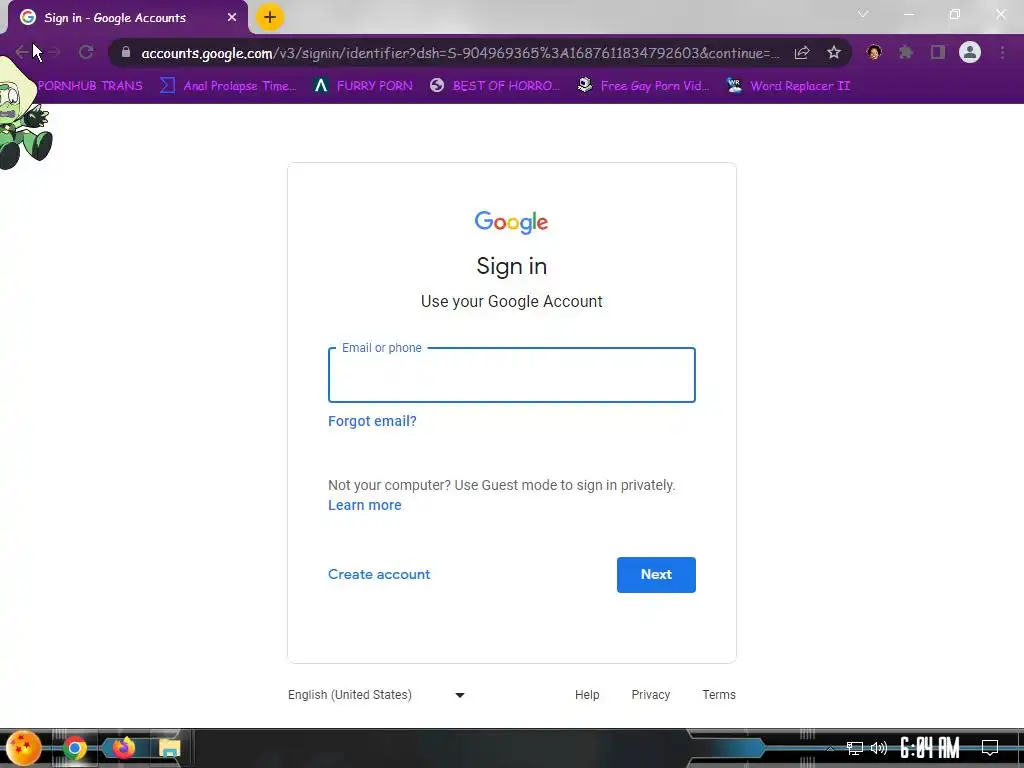
Task: Click the padlock site info icon
Action: (126, 52)
